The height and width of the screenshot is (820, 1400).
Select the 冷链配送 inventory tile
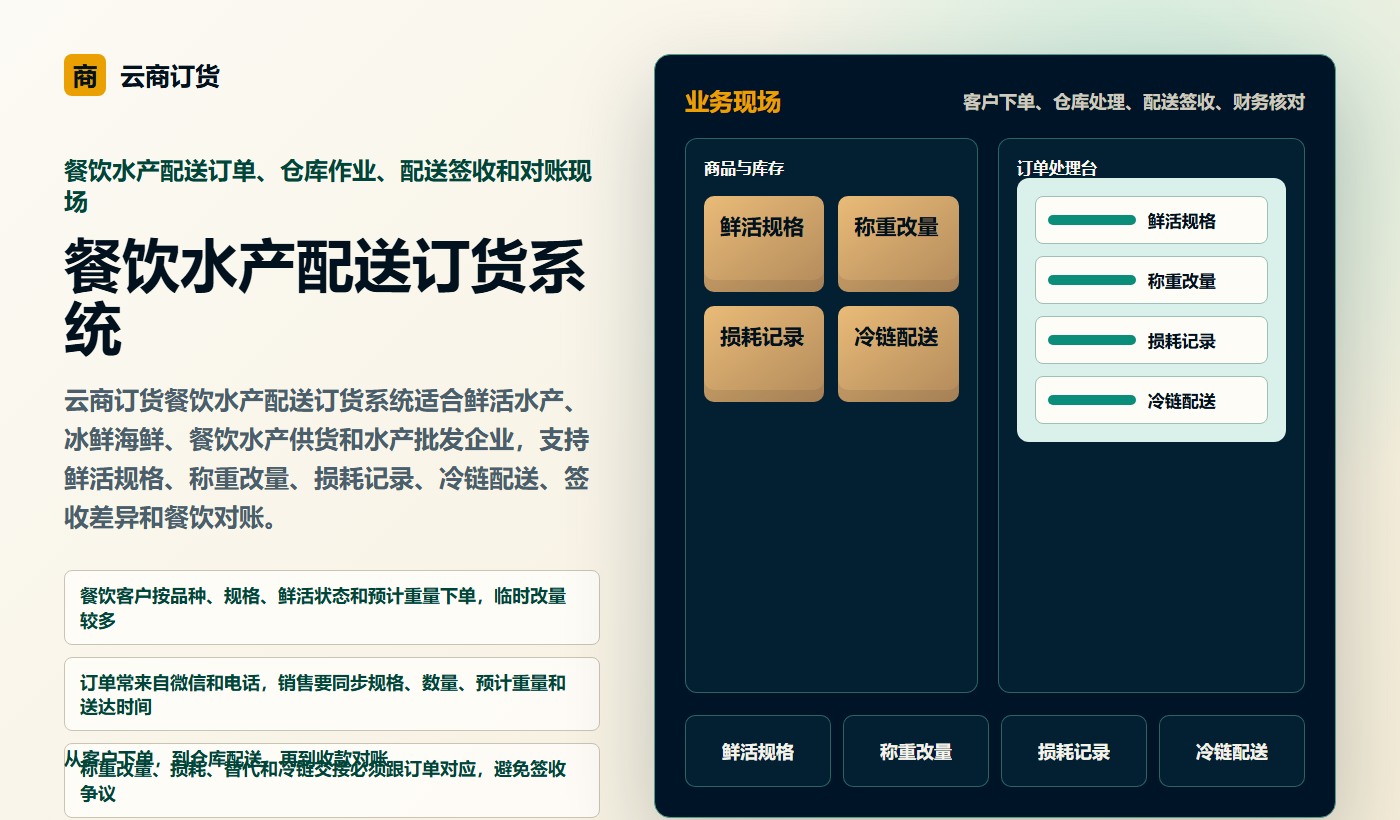tap(898, 354)
